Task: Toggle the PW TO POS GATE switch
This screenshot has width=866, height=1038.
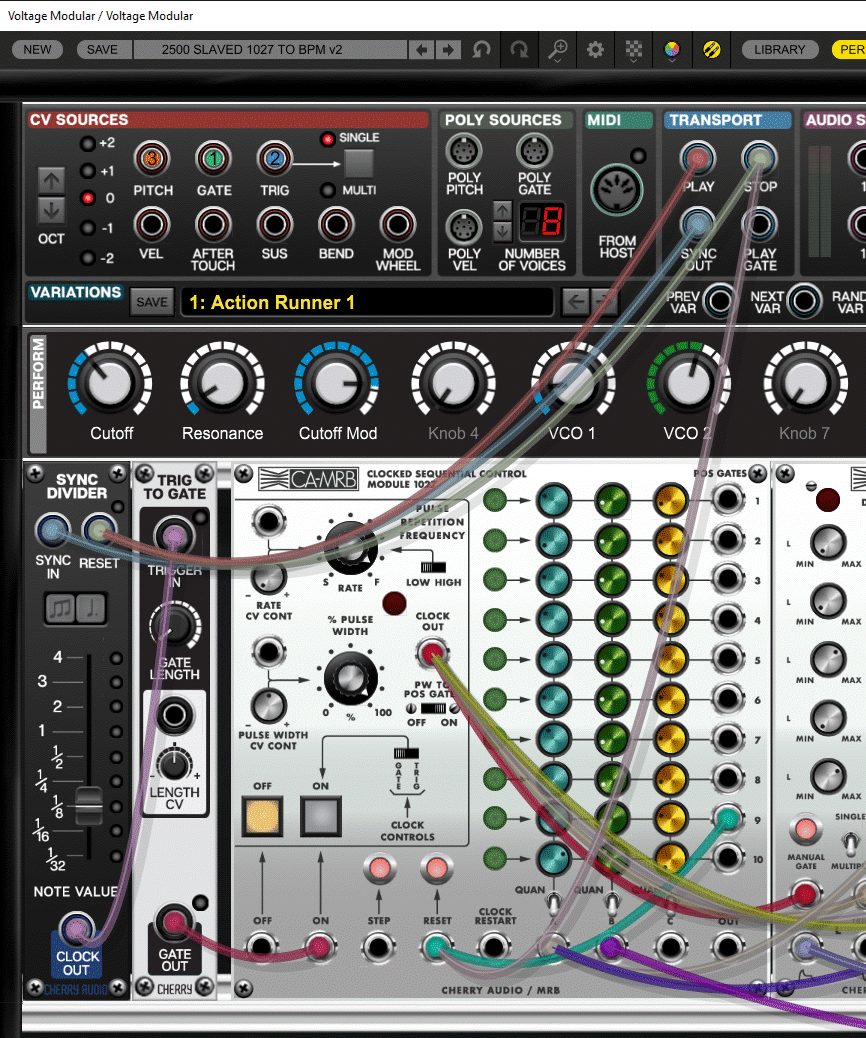Action: pyautogui.click(x=434, y=708)
